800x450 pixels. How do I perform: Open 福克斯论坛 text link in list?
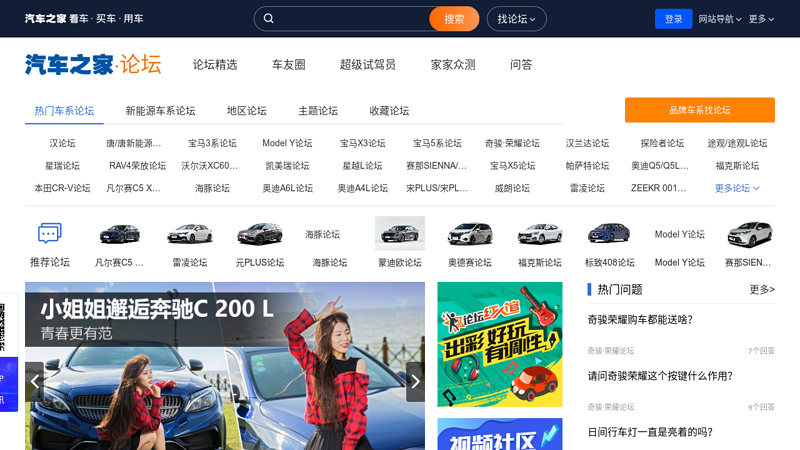click(x=737, y=166)
